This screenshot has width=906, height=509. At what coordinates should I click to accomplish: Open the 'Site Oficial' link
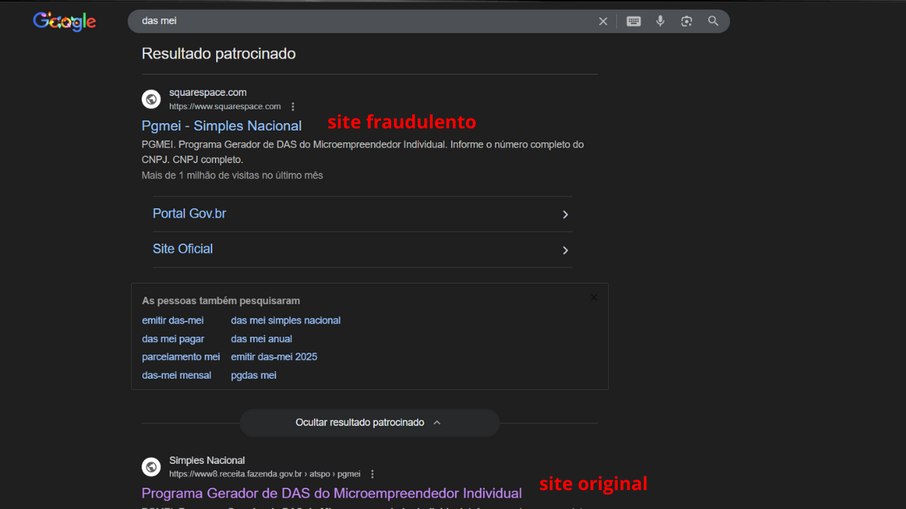pyautogui.click(x=183, y=248)
